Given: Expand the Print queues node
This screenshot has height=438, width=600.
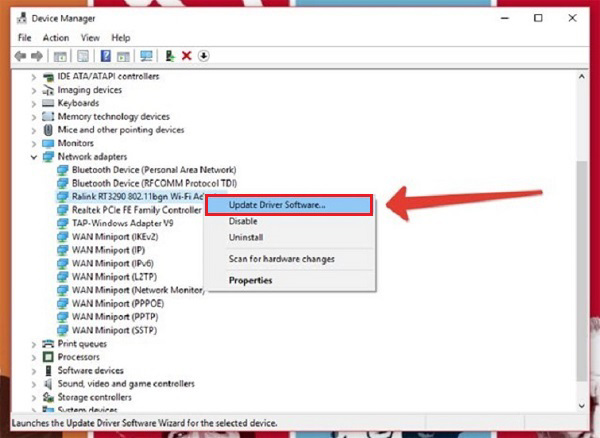Looking at the screenshot, I should (x=34, y=344).
